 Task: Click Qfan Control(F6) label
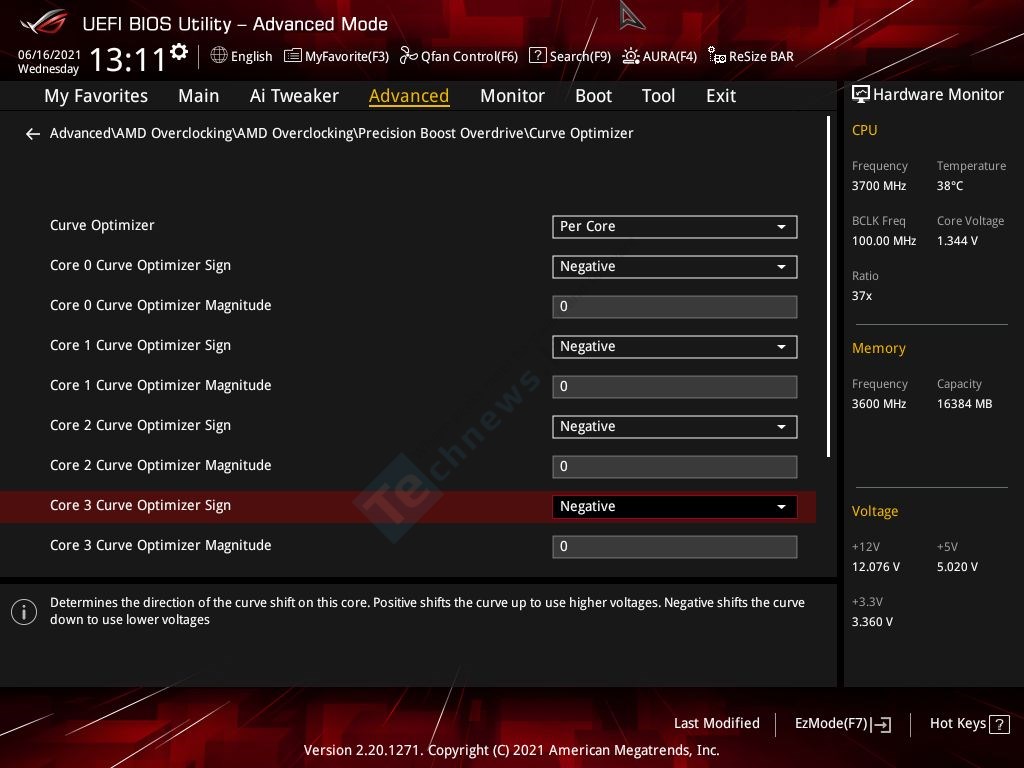[x=469, y=56]
